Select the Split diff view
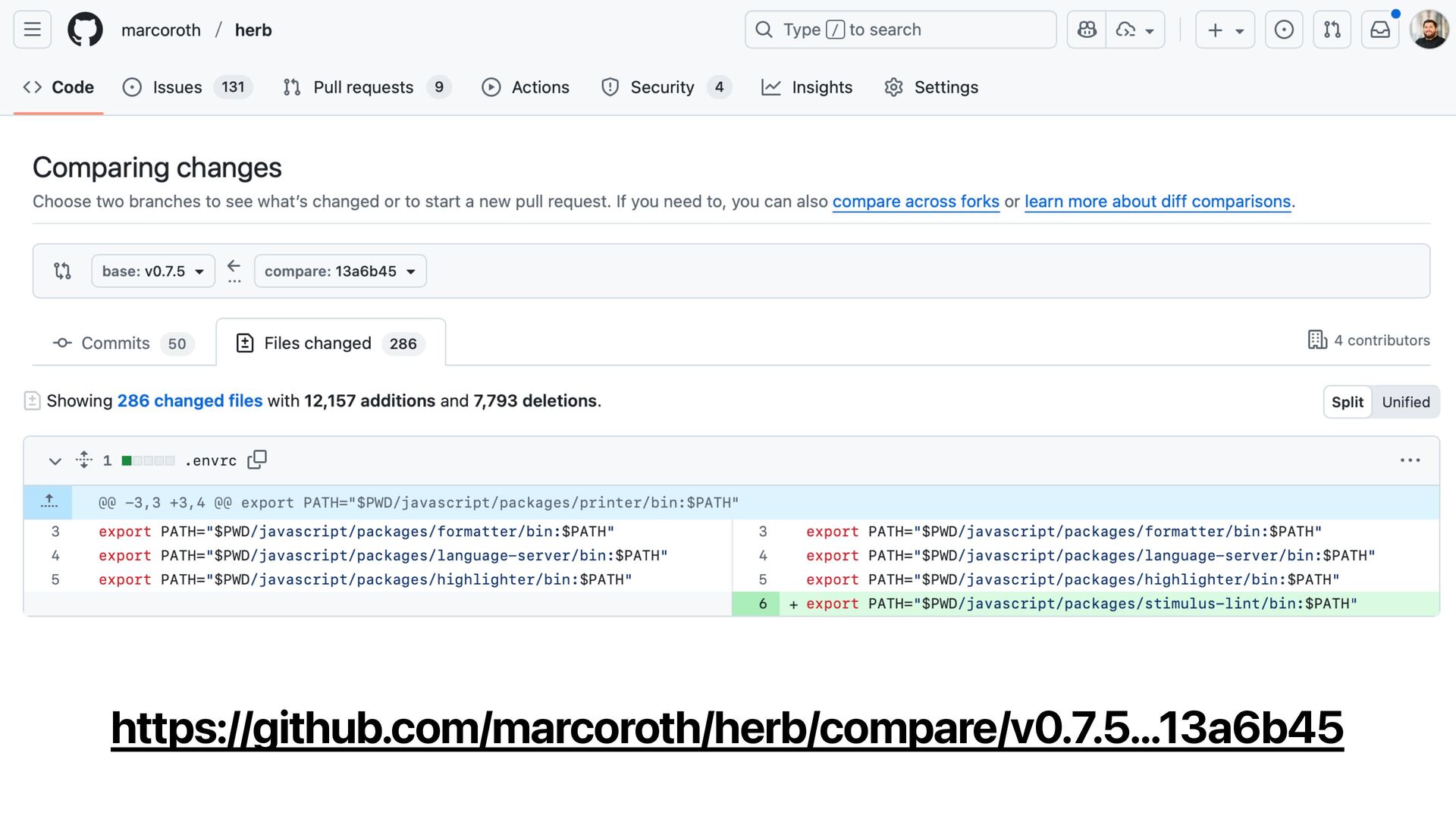This screenshot has height=819, width=1456. (x=1347, y=402)
